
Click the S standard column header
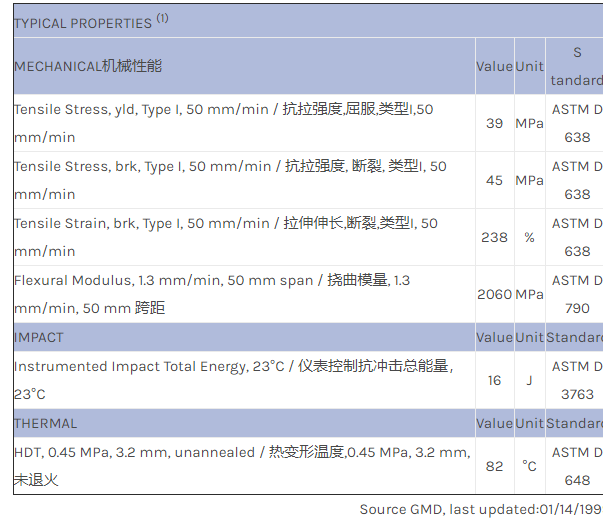click(576, 66)
